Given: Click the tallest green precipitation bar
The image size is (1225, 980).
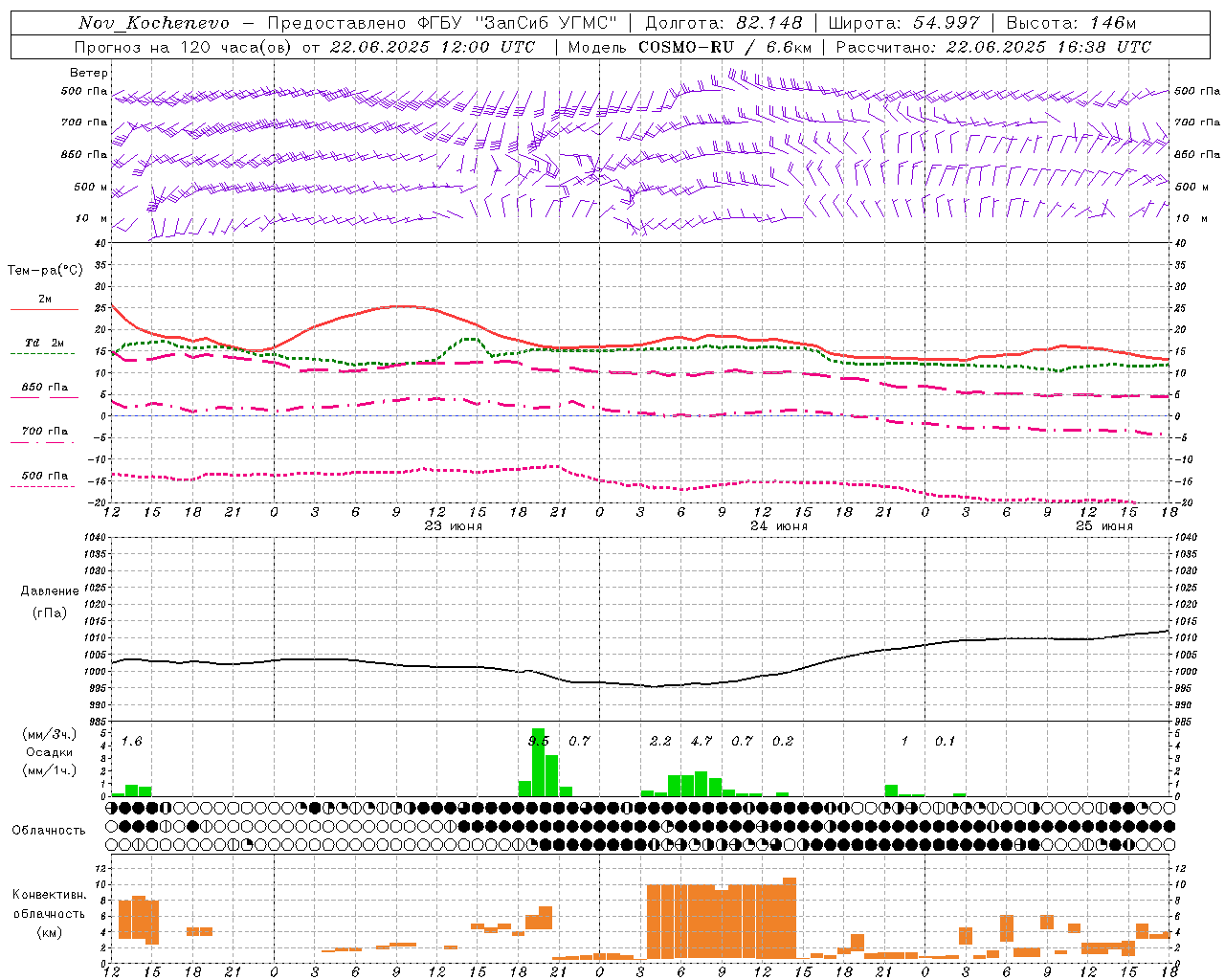Looking at the screenshot, I should point(539,763).
